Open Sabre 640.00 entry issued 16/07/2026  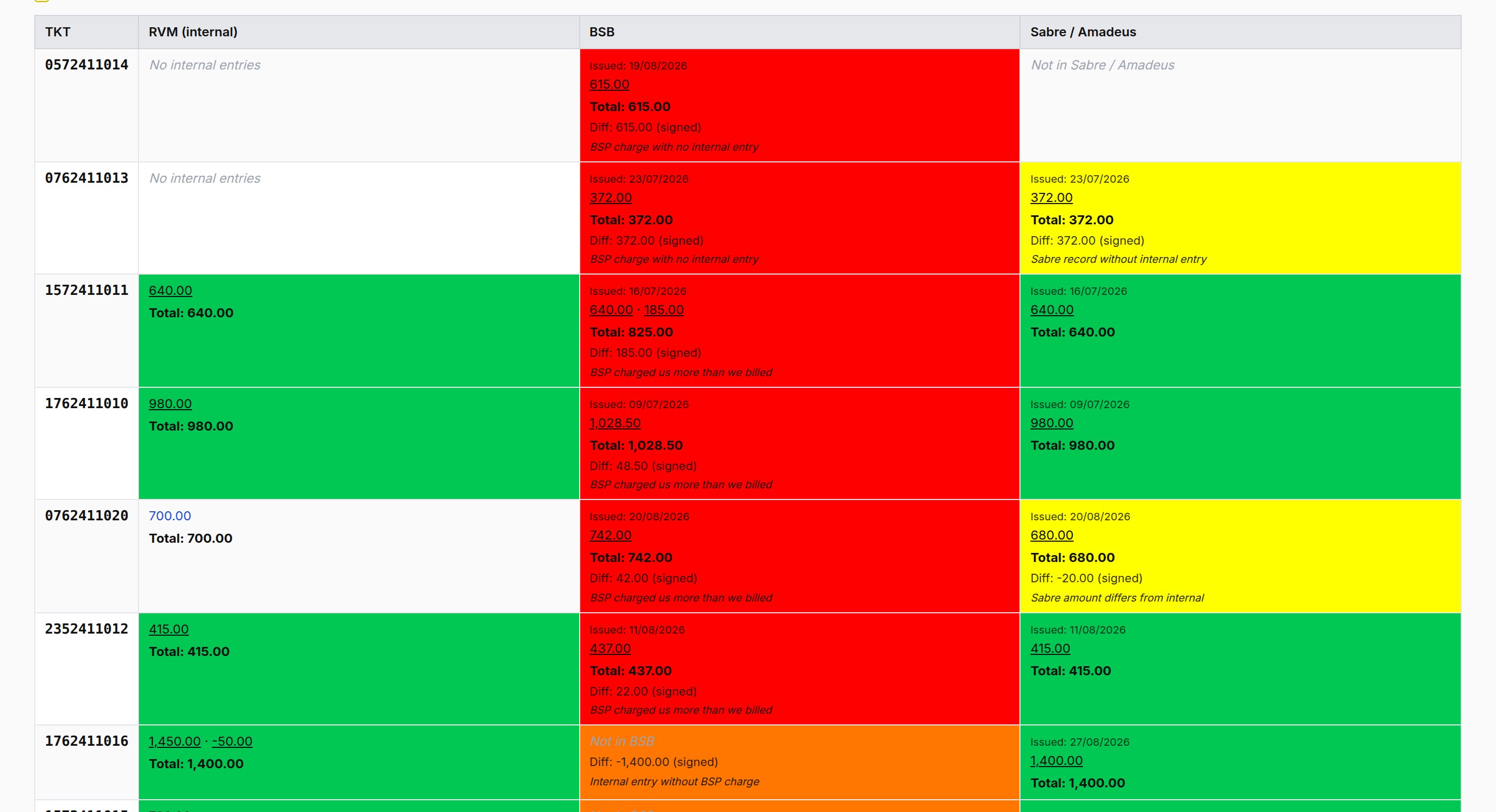click(x=1051, y=310)
